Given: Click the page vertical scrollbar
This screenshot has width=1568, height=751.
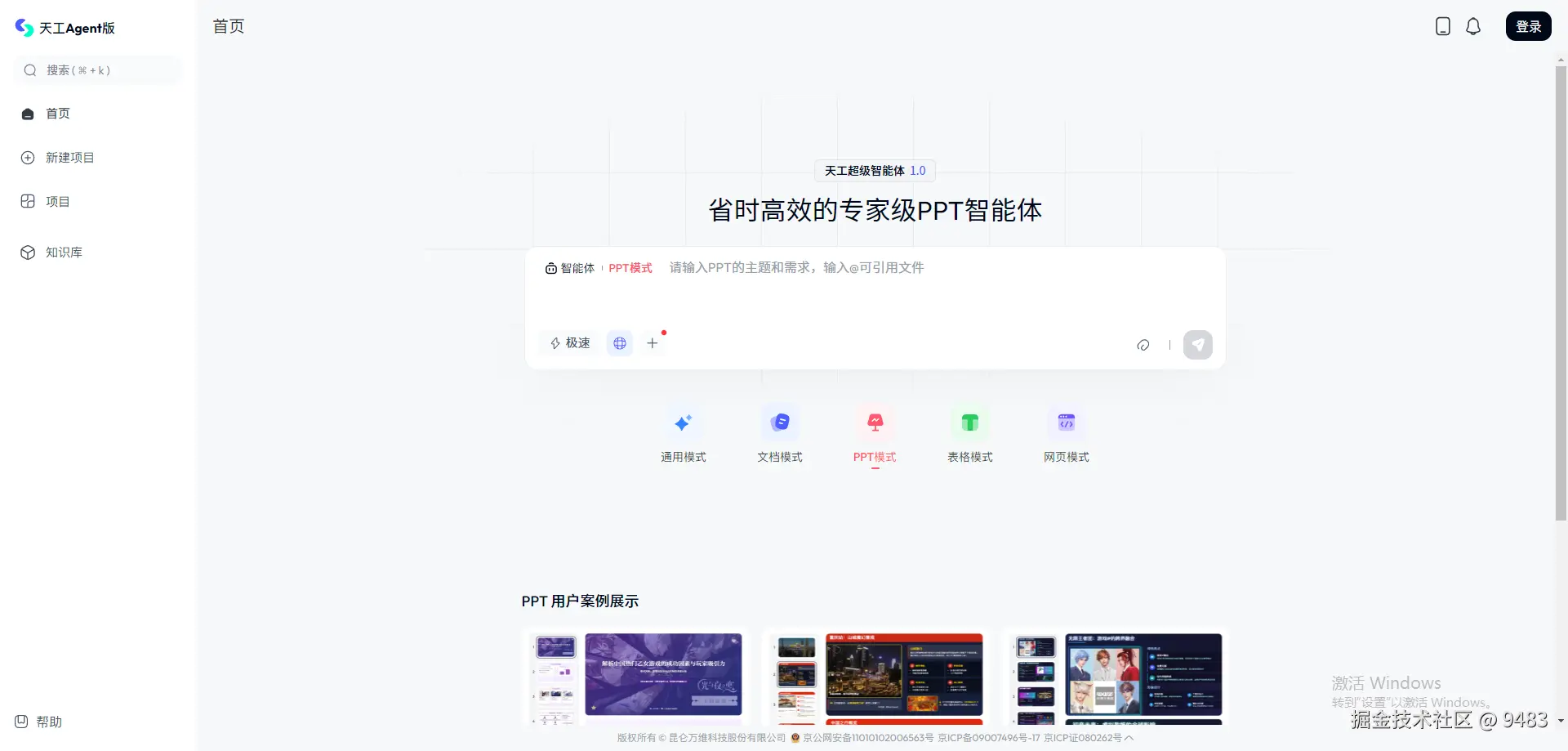Looking at the screenshot, I should [1561, 293].
